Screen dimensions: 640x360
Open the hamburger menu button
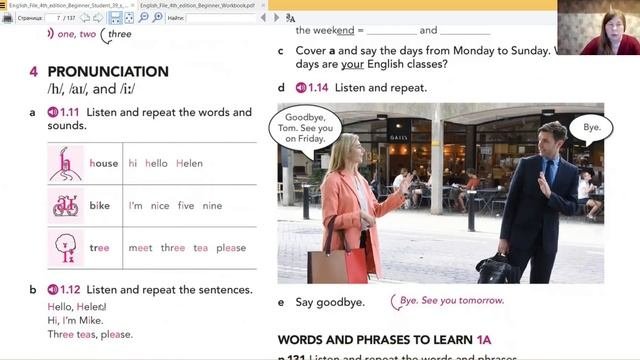coord(3,5)
